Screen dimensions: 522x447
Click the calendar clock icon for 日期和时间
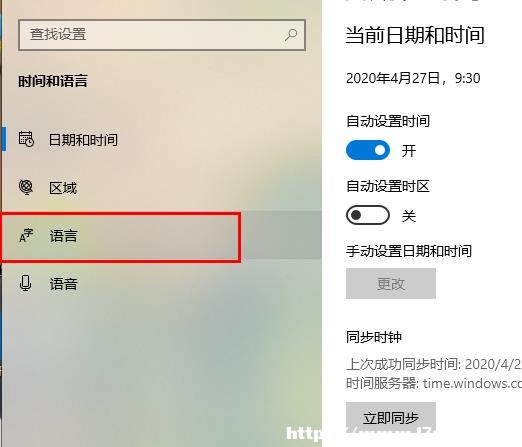click(x=26, y=139)
